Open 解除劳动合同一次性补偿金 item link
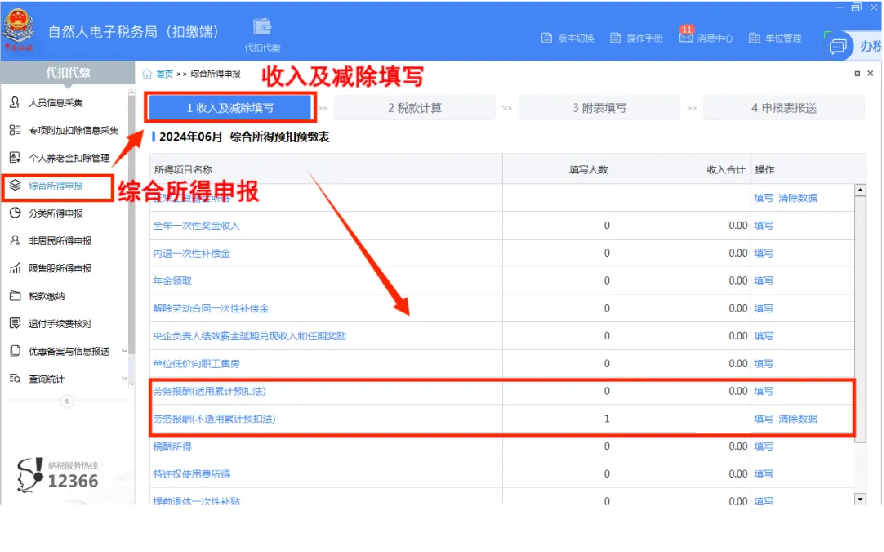 [211, 308]
